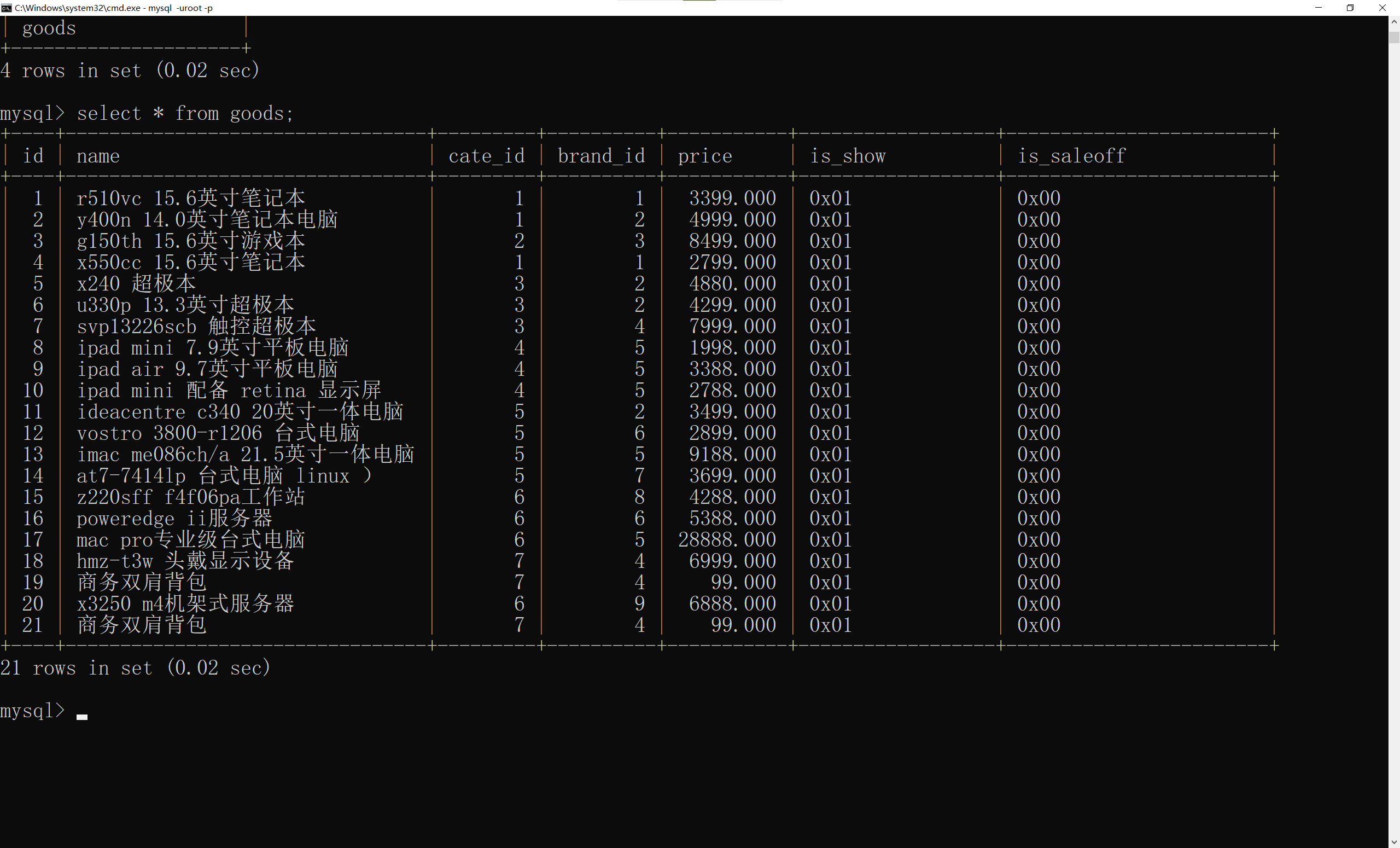The width and height of the screenshot is (1400, 848).
Task: Click 'y400n 14.0英寸笔记本电脑' name cell
Action: point(207,219)
